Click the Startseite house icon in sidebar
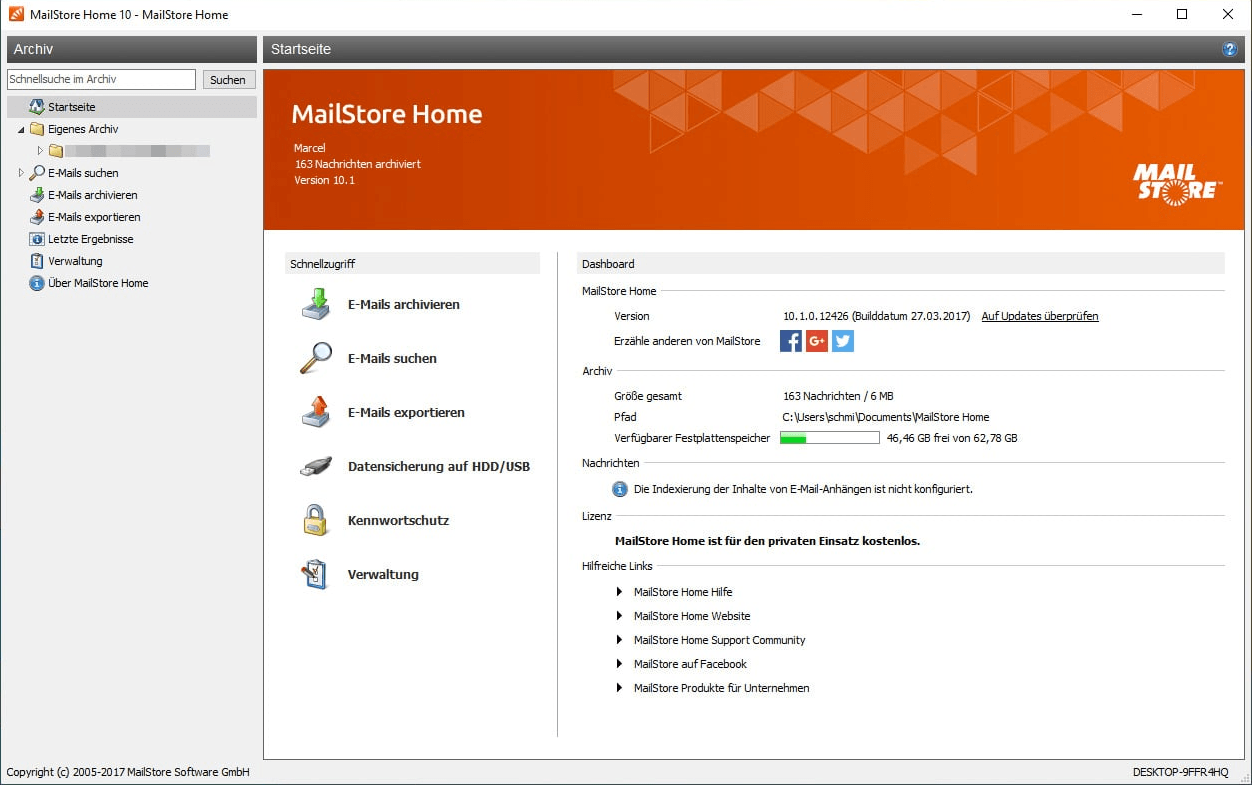The width and height of the screenshot is (1252, 785). point(37,107)
